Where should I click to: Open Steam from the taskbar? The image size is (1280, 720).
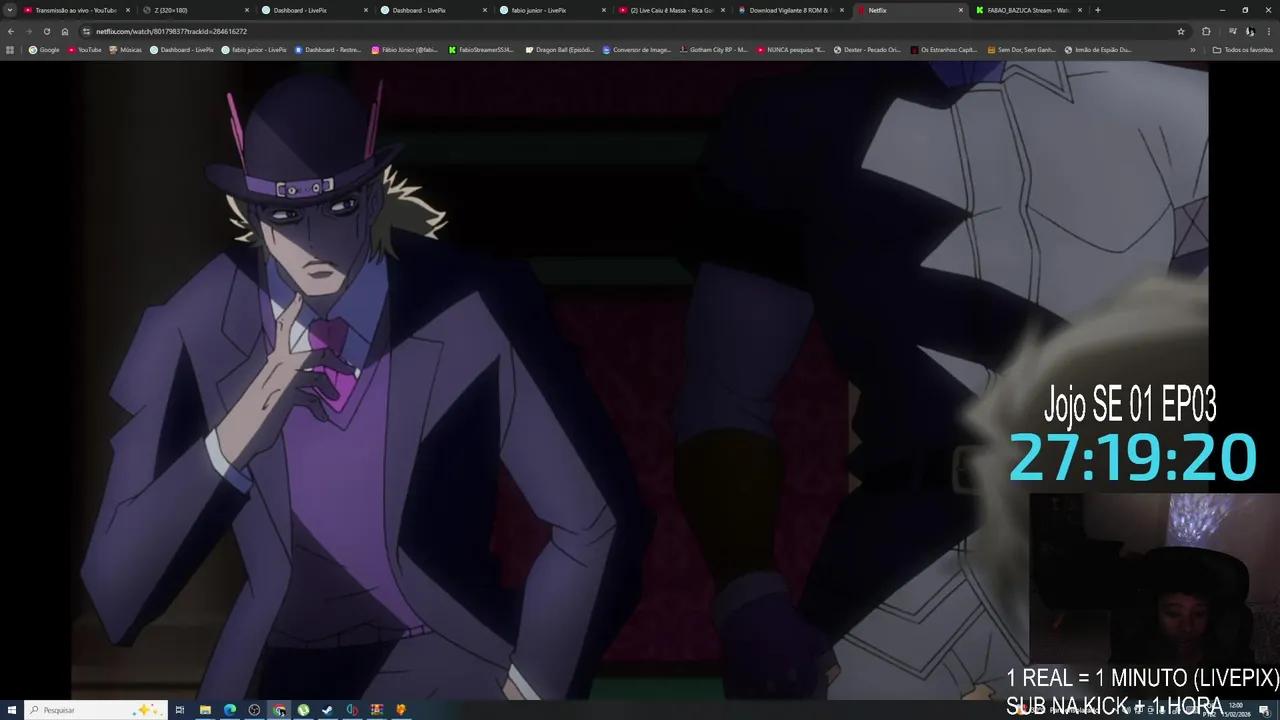[x=327, y=710]
